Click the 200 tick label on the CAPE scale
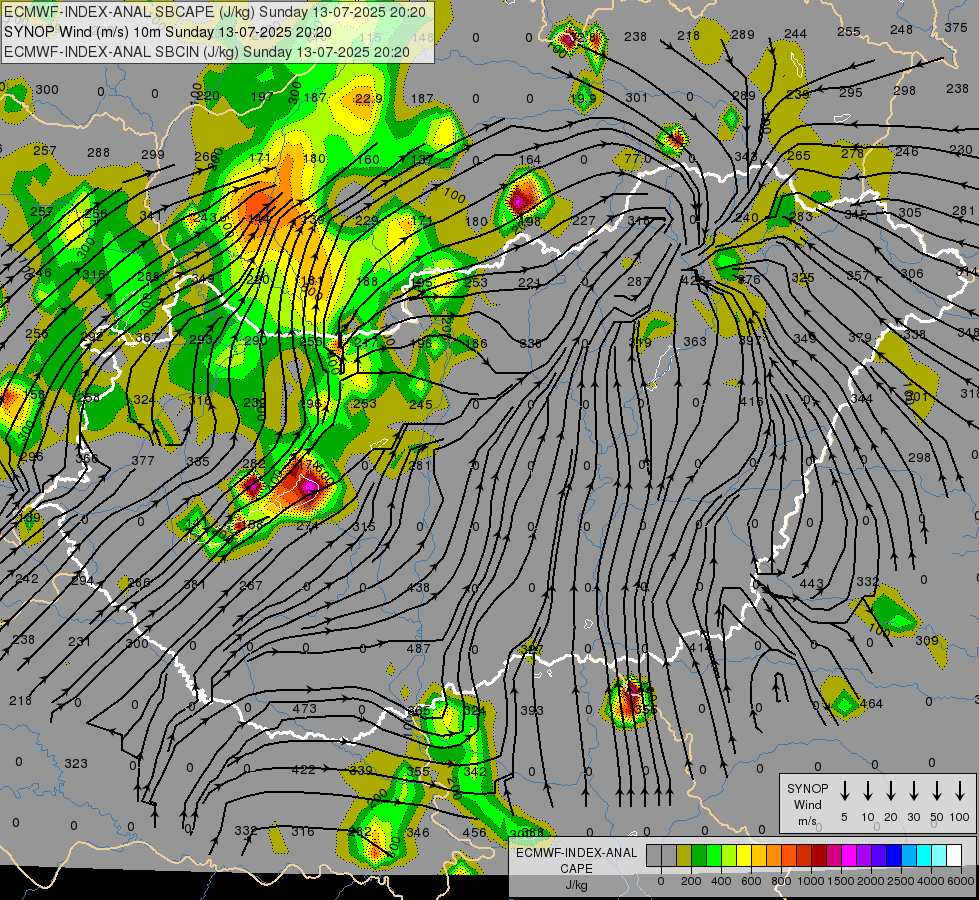 [x=691, y=881]
